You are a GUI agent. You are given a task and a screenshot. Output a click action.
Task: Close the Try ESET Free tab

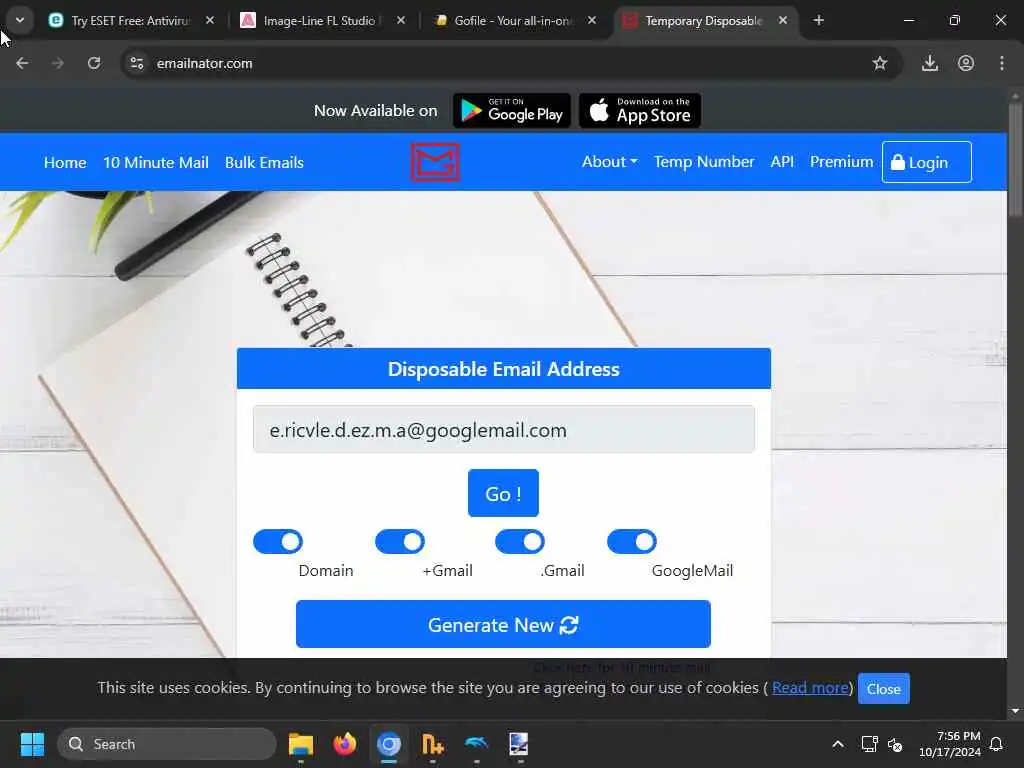pos(210,20)
